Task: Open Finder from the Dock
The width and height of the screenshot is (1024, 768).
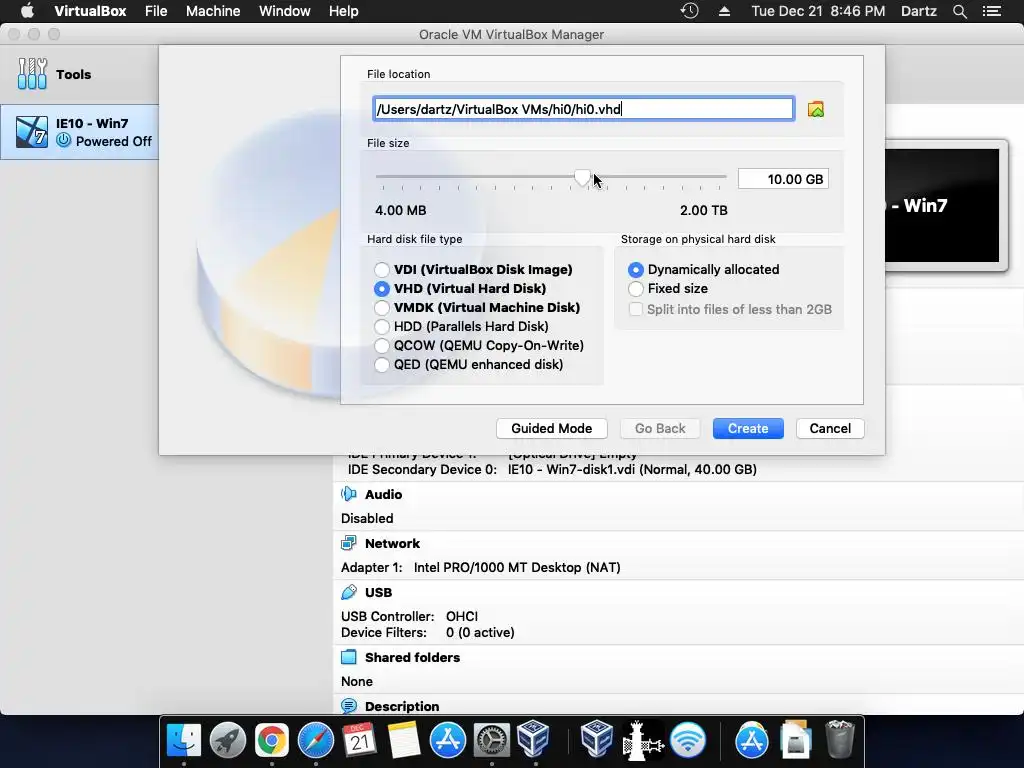Action: click(x=184, y=740)
